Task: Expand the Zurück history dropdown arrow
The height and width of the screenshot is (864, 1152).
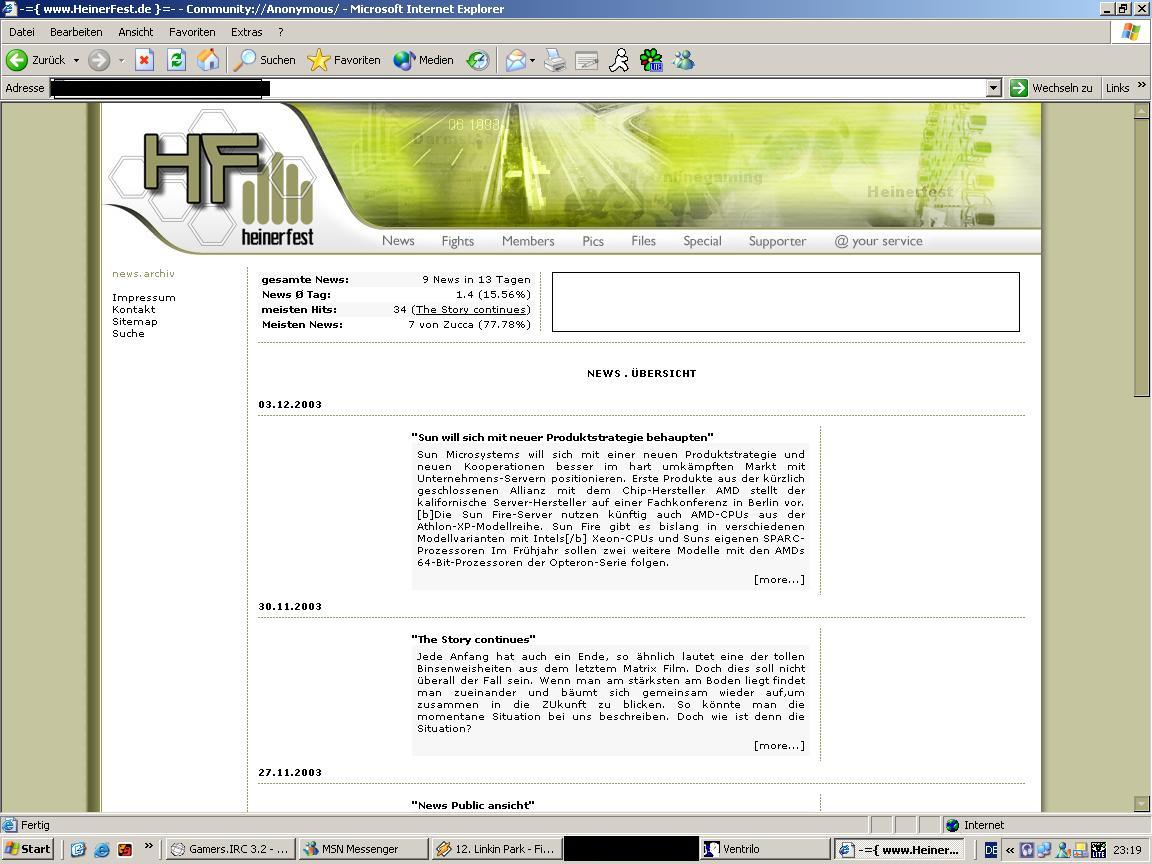Action: [x=76, y=60]
